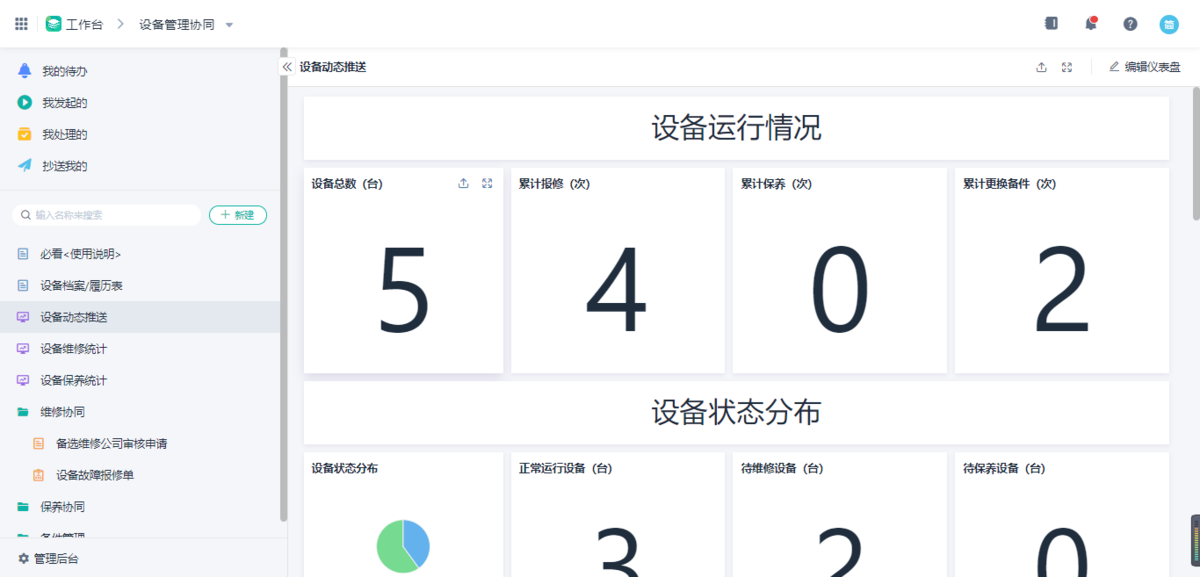Image resolution: width=1200 pixels, height=577 pixels.
Task: Expand the 设备总数 card to fullscreen
Action: tap(487, 184)
